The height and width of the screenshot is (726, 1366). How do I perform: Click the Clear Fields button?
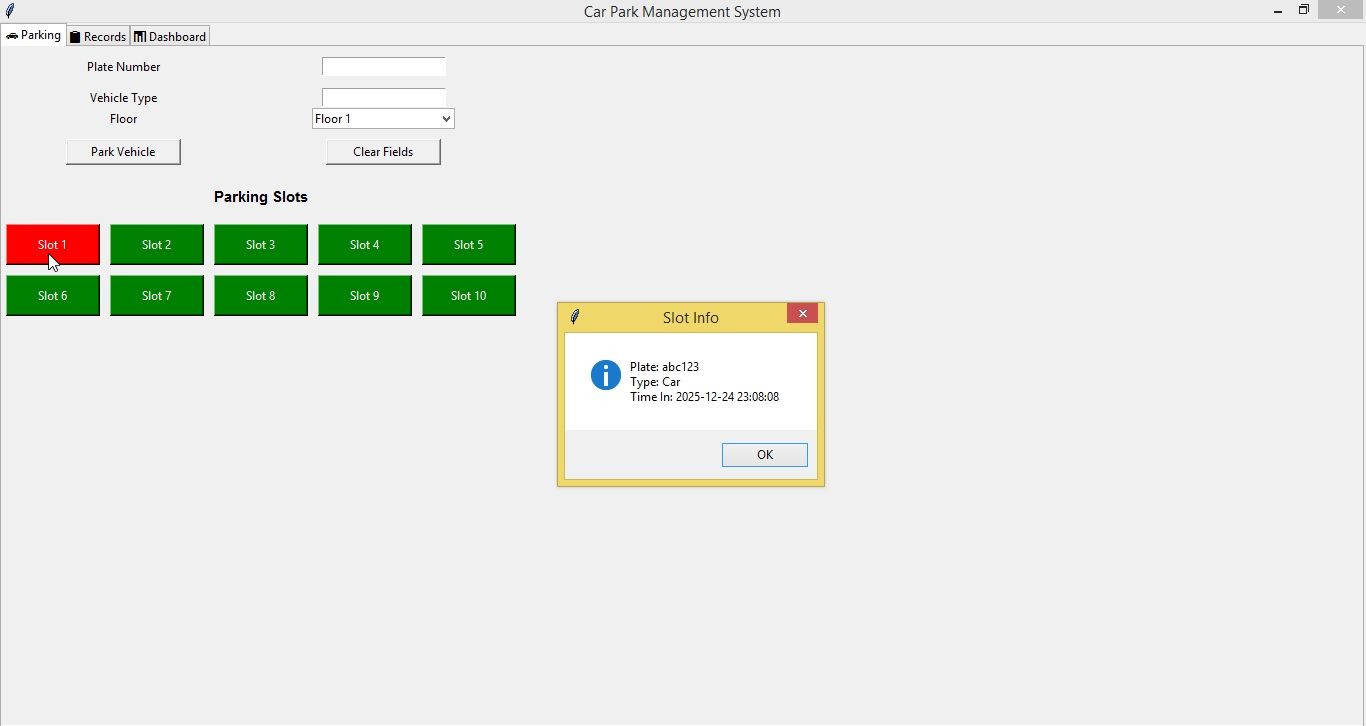click(383, 152)
